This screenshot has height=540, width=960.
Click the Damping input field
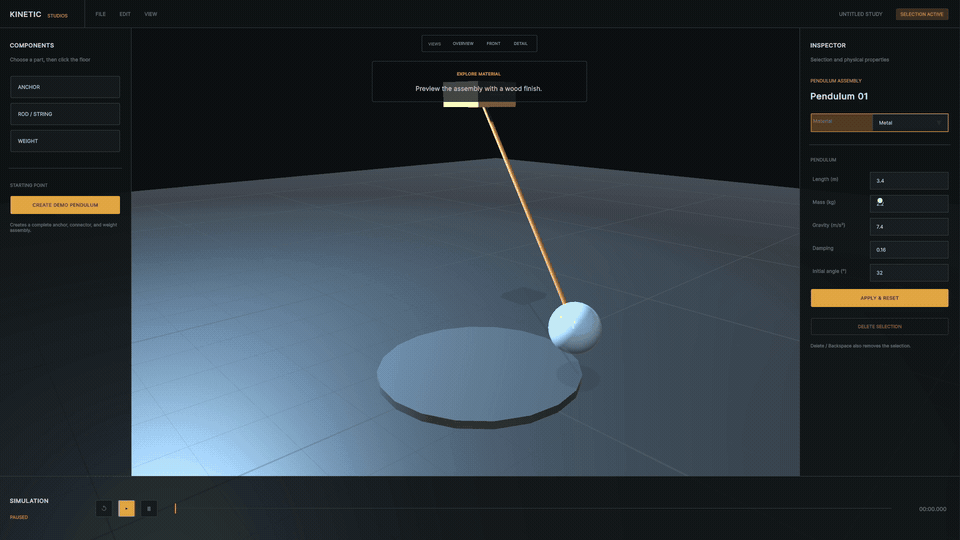909,250
